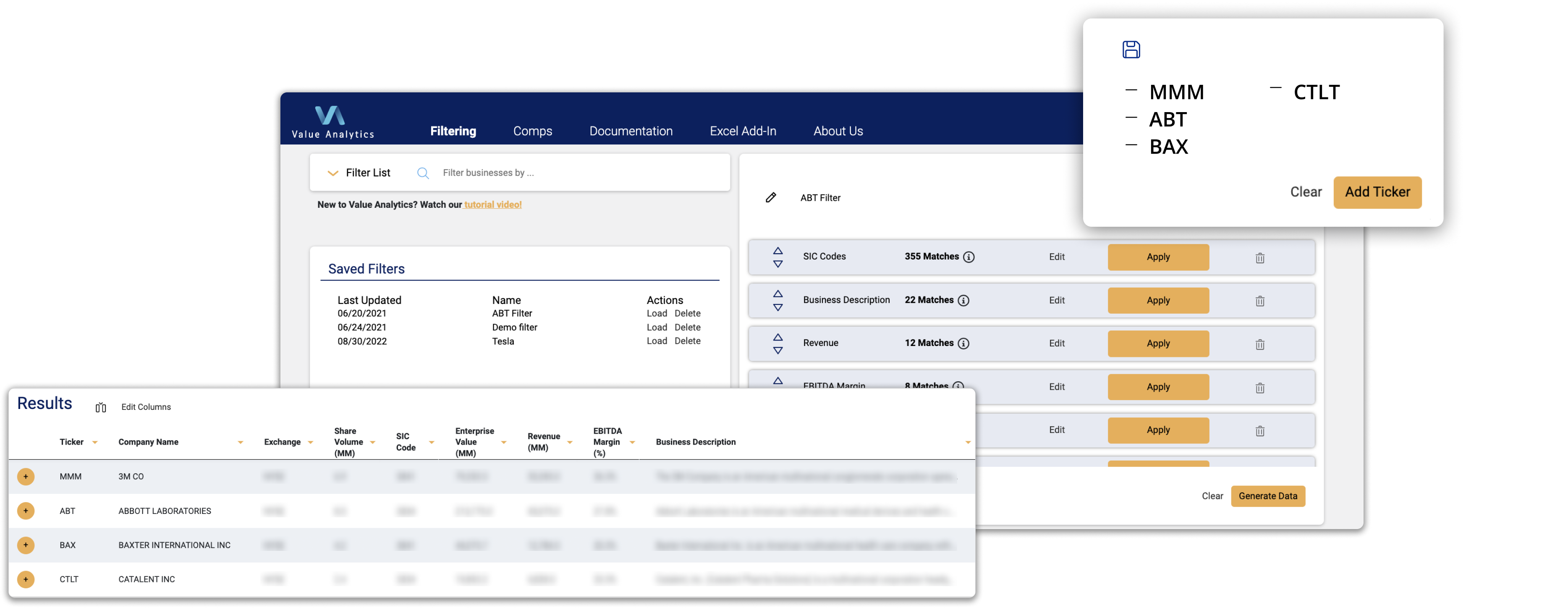Viewport: 1568px width, 608px height.
Task: Open the Comps tab
Action: pyautogui.click(x=533, y=131)
